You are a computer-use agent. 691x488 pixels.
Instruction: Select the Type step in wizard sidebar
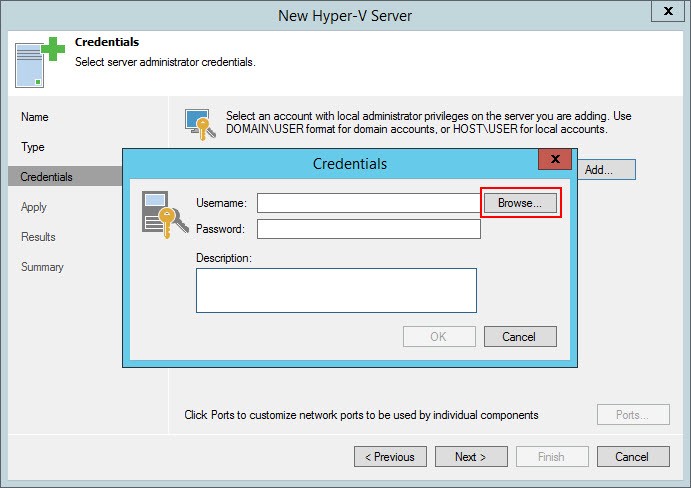[33, 147]
